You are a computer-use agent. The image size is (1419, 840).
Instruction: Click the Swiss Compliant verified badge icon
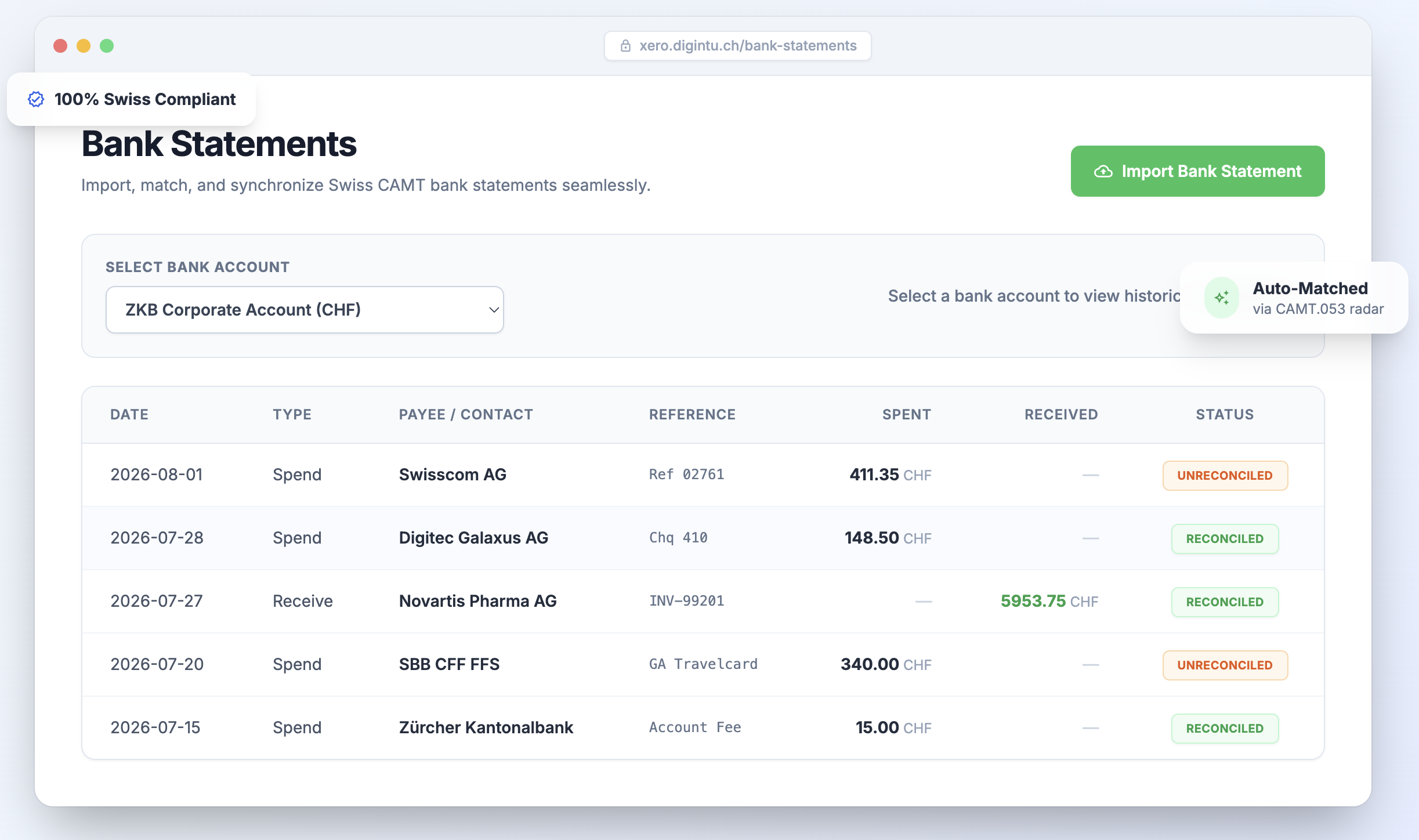[x=36, y=99]
